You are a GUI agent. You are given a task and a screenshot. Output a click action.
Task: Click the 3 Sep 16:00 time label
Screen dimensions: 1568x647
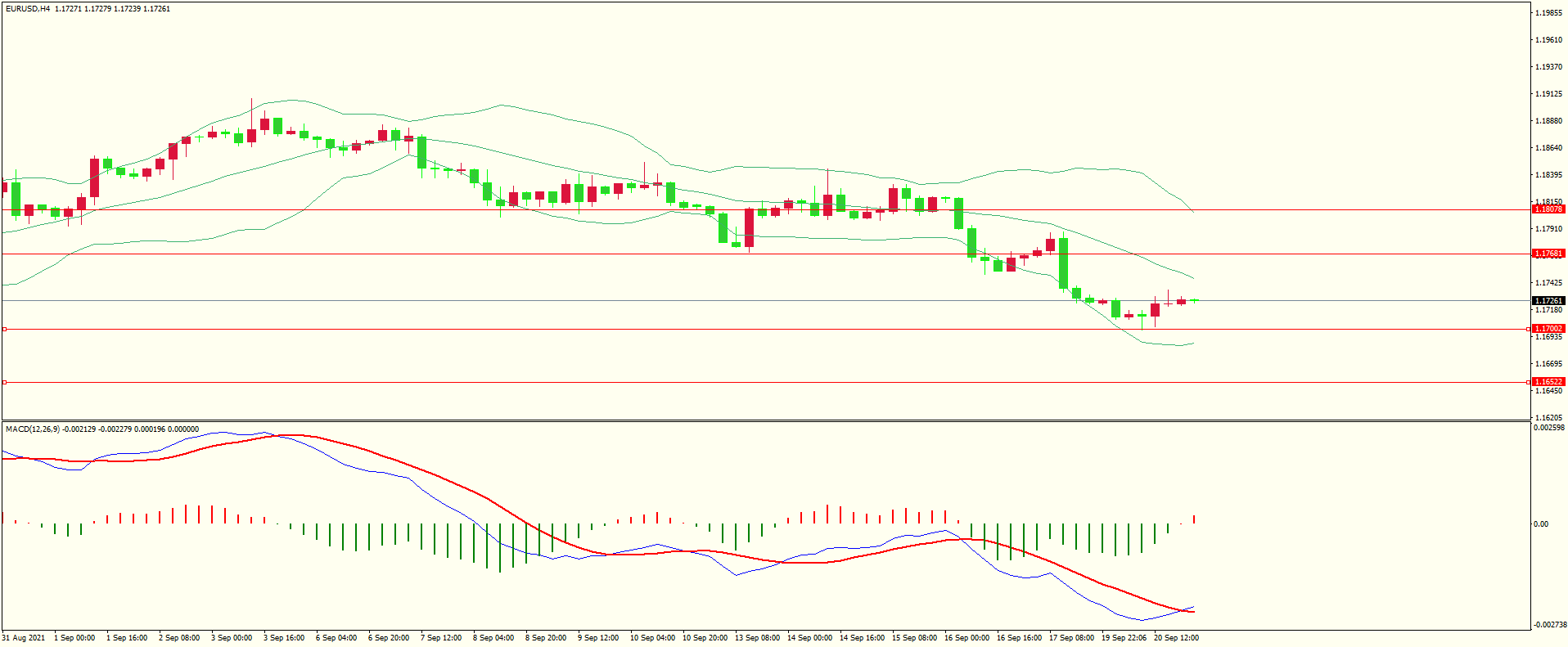[284, 638]
